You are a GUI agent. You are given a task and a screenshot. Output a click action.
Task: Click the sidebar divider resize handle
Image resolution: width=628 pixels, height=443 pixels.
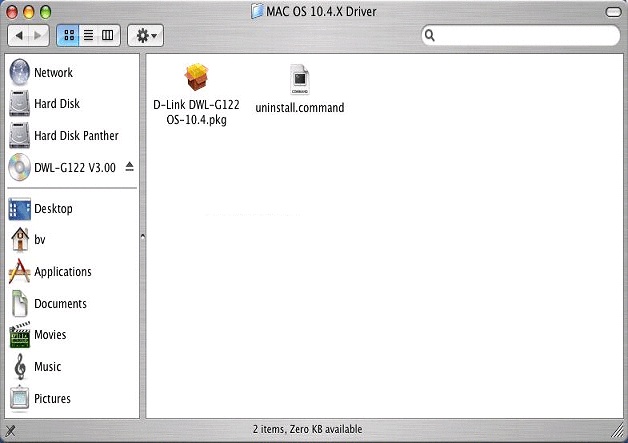[143, 237]
